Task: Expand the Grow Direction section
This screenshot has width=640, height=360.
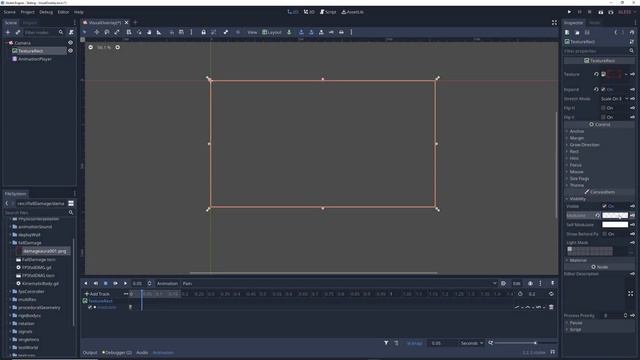Action: pos(584,145)
